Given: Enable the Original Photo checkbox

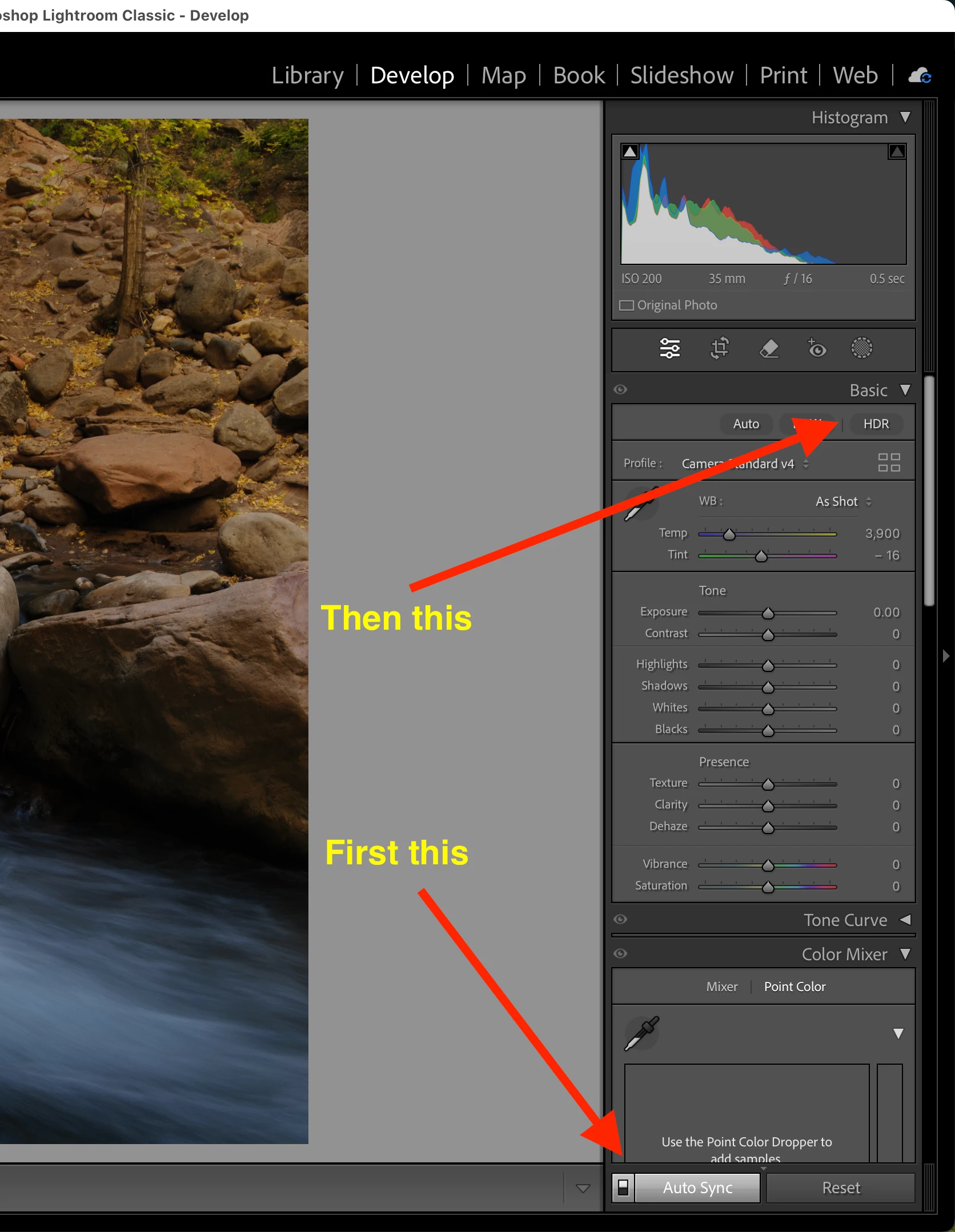Looking at the screenshot, I should pos(627,305).
